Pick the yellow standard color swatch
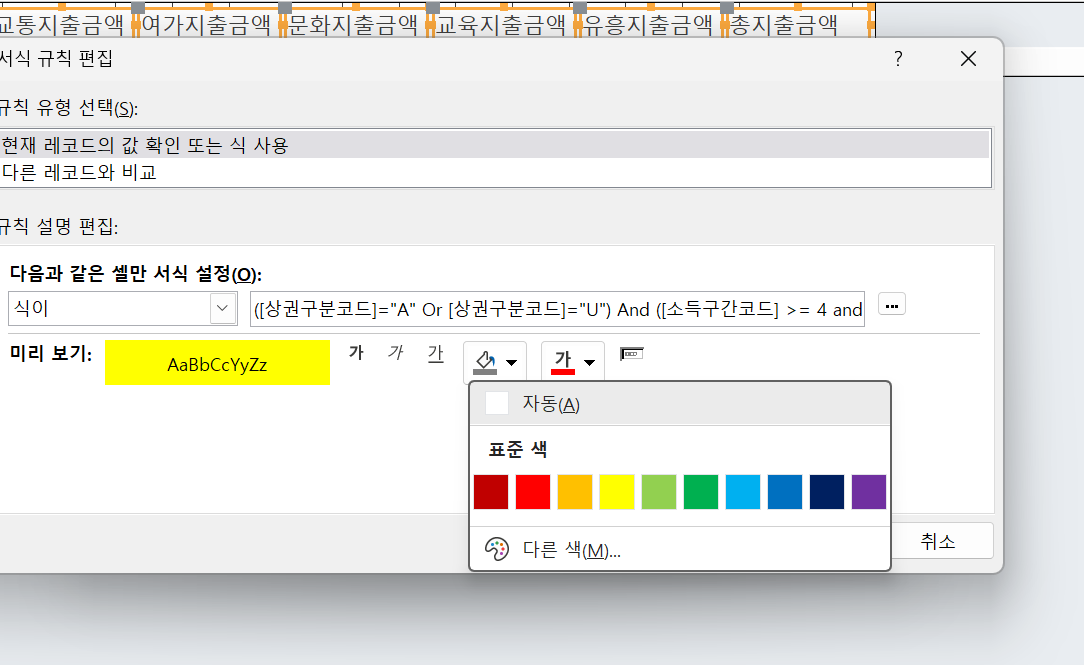This screenshot has width=1084, height=665. tap(616, 492)
